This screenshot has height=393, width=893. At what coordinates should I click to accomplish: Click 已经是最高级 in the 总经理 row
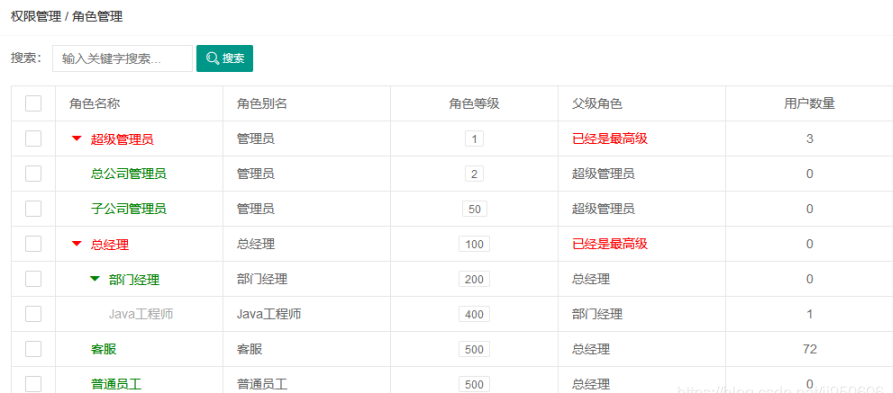pos(610,244)
